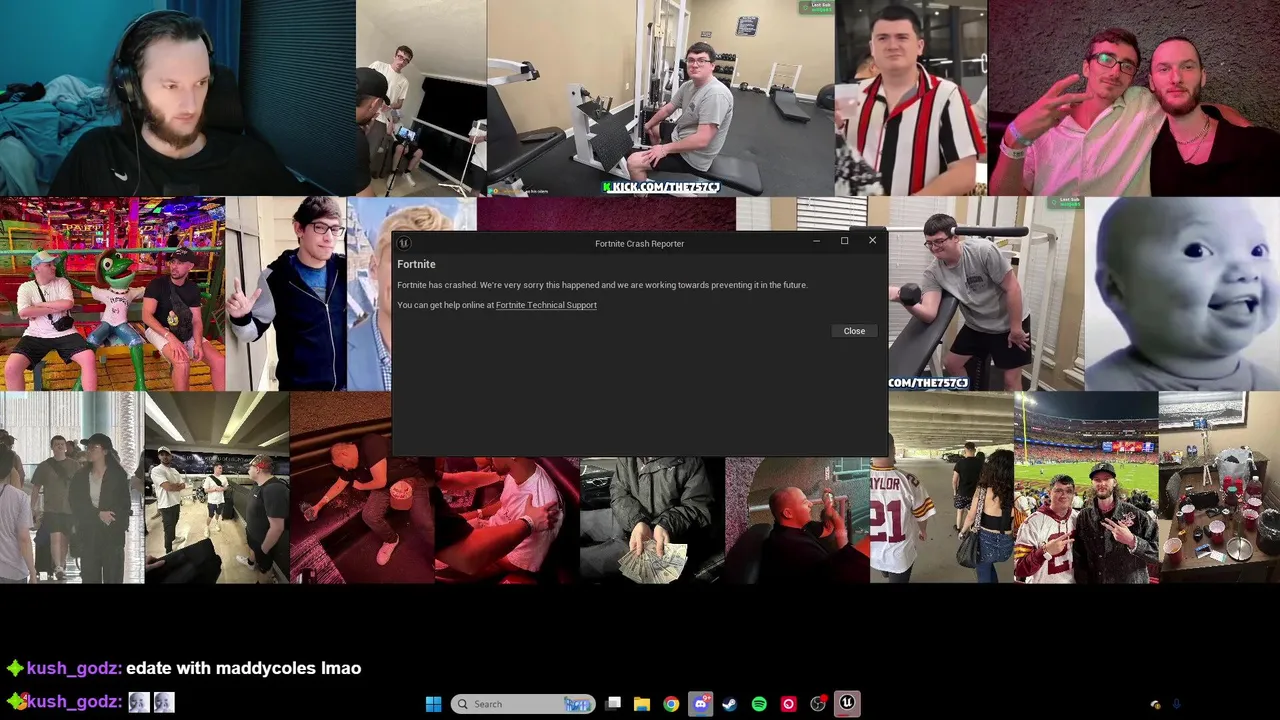Click the 'Fortnite has crashed' message text
Image resolution: width=1280 pixels, height=720 pixels.
click(x=602, y=285)
